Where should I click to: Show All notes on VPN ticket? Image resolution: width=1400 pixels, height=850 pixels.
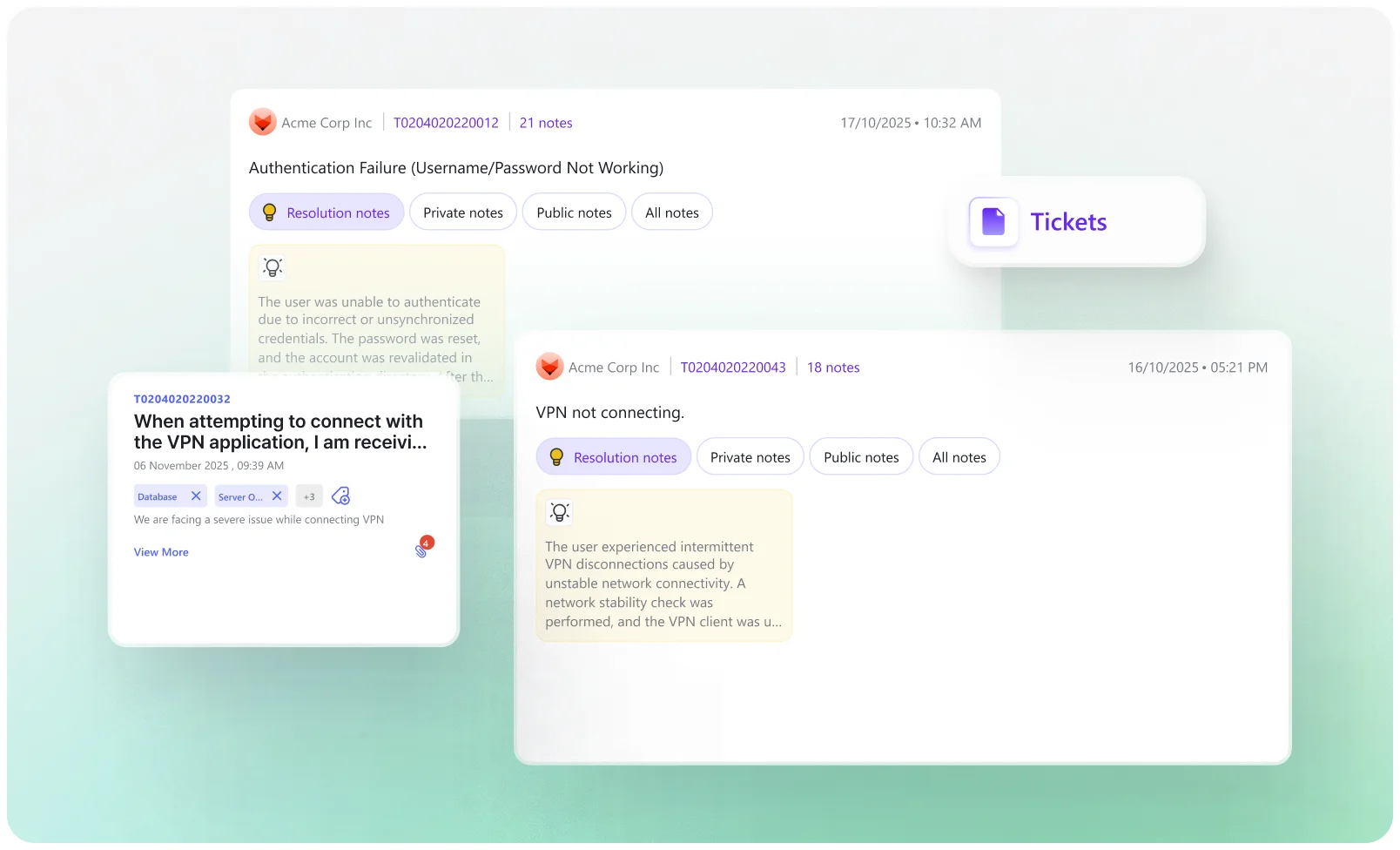tap(959, 457)
